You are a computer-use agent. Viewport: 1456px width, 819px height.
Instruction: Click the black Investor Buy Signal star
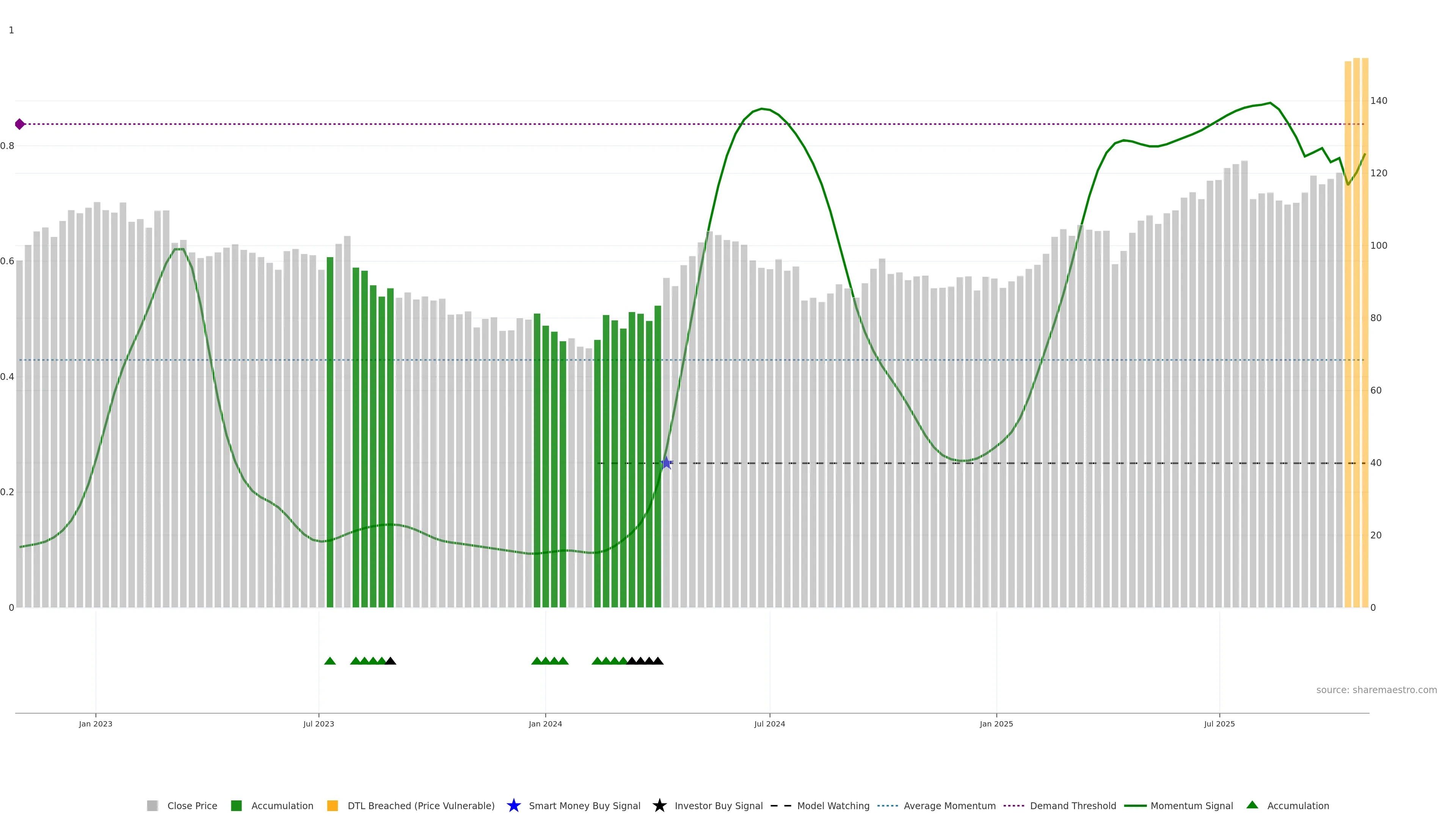tap(659, 805)
